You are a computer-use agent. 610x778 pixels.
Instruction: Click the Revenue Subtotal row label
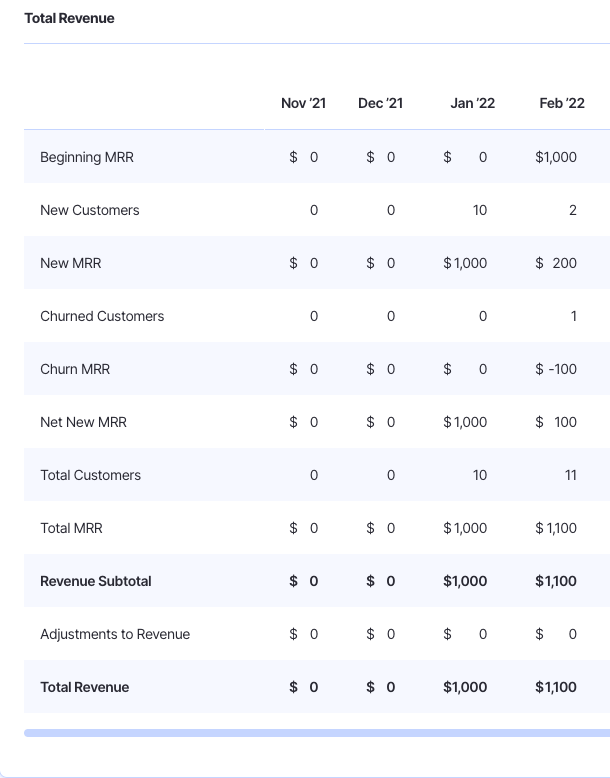point(95,581)
